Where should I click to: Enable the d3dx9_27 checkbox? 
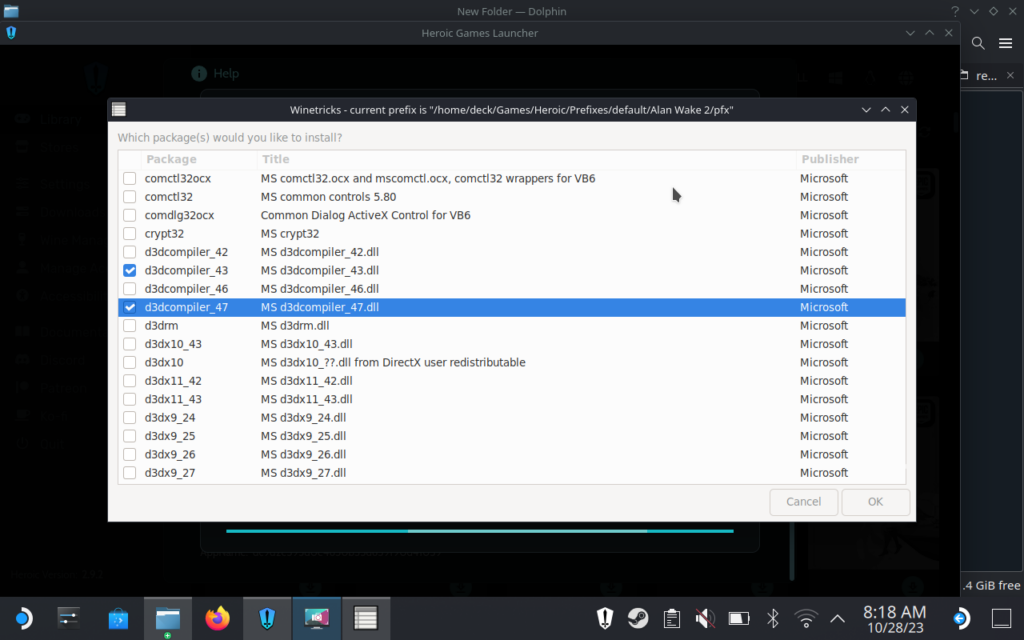point(129,473)
